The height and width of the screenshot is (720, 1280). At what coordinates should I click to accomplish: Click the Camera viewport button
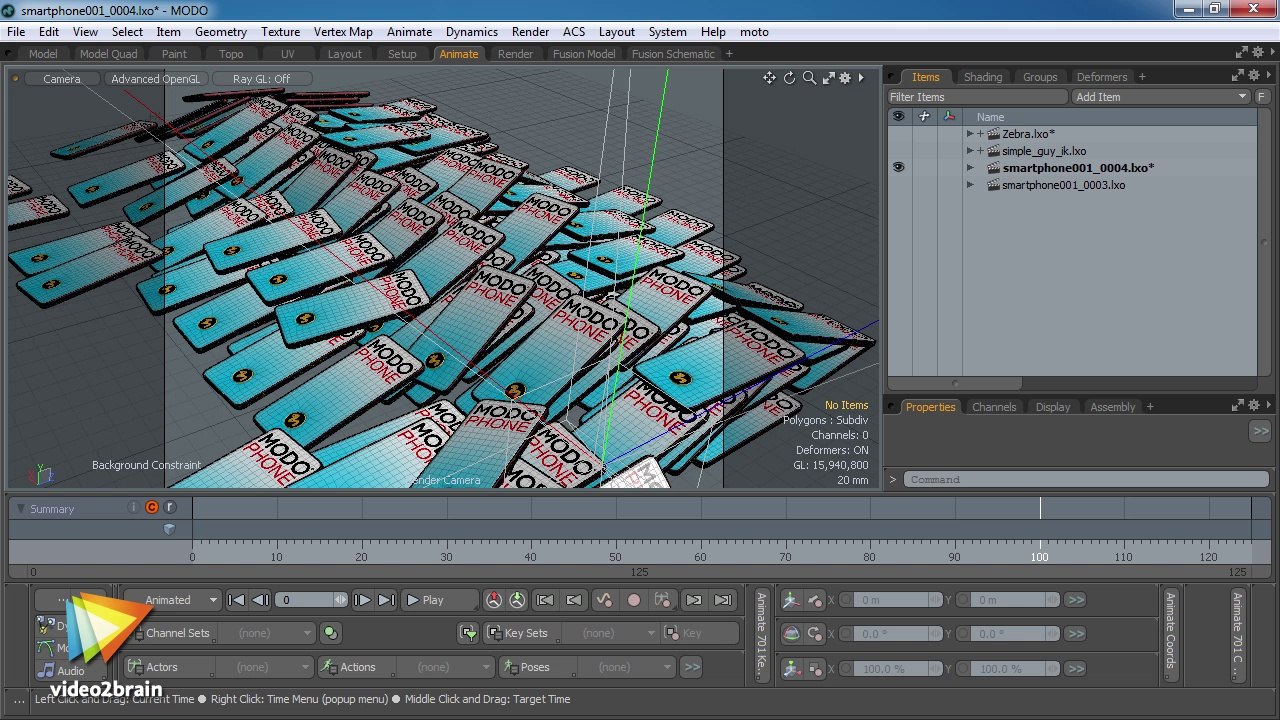[x=62, y=79]
